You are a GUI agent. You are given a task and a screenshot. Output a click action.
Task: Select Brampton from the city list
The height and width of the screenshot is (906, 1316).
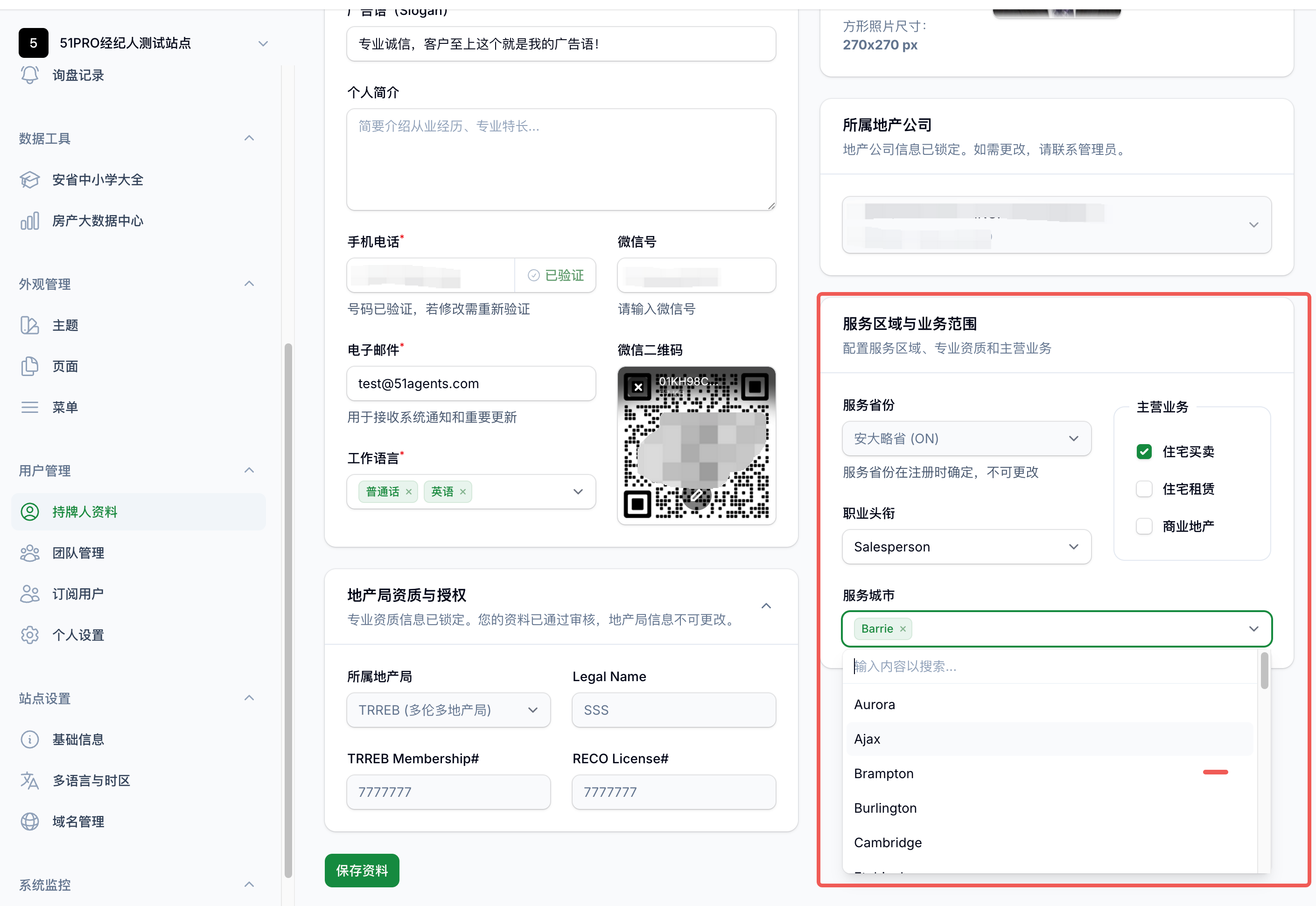click(x=1049, y=773)
